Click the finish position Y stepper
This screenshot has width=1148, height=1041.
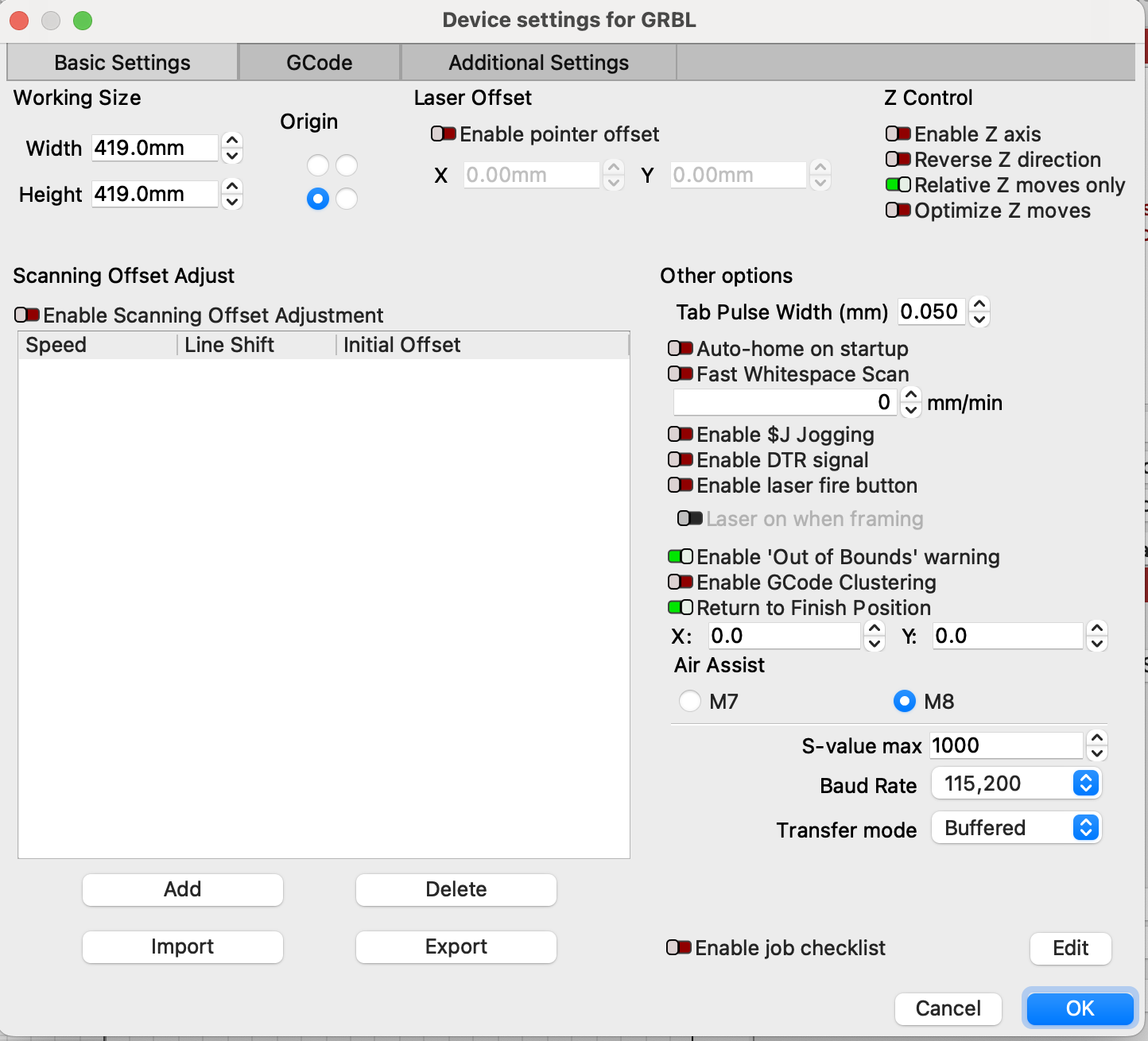[x=1097, y=636]
